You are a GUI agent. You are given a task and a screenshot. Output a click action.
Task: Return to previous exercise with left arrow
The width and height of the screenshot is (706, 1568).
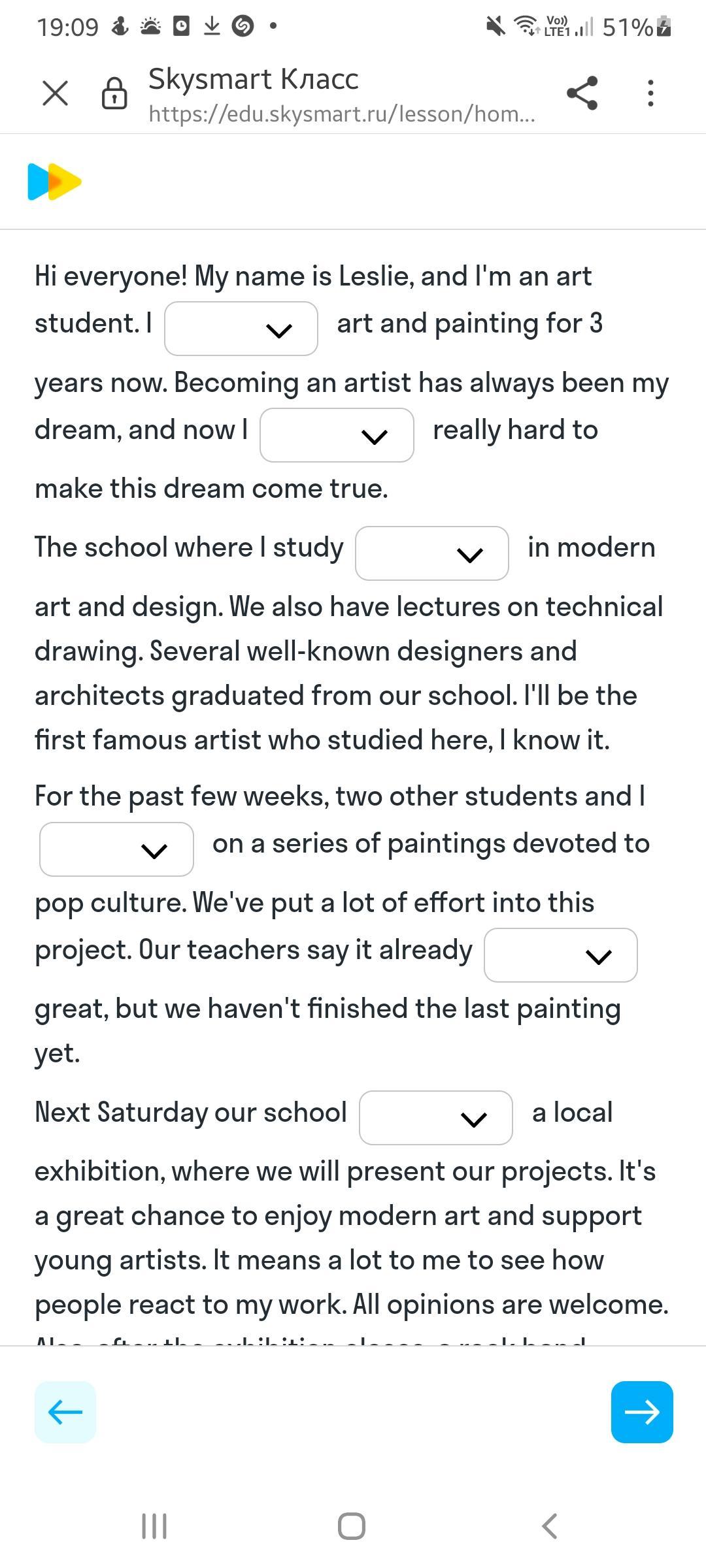(x=65, y=1412)
